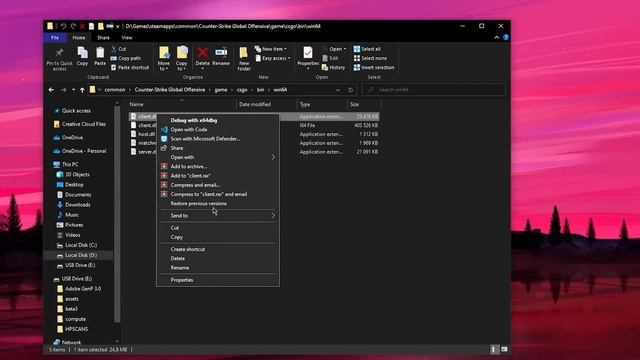Select the host.dll file row

(x=254, y=134)
